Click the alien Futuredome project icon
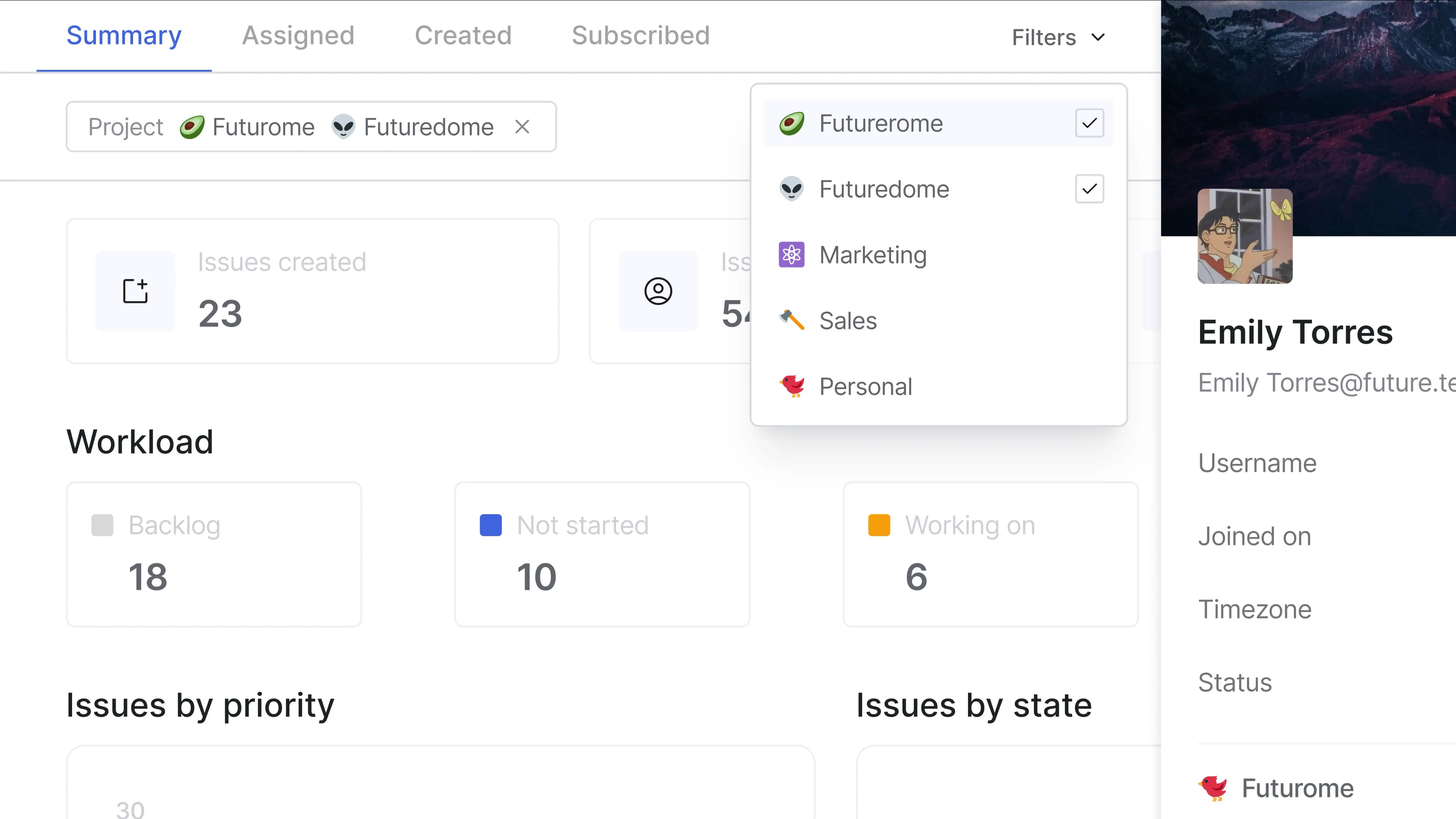Screen dimensions: 1456x819 coord(791,189)
